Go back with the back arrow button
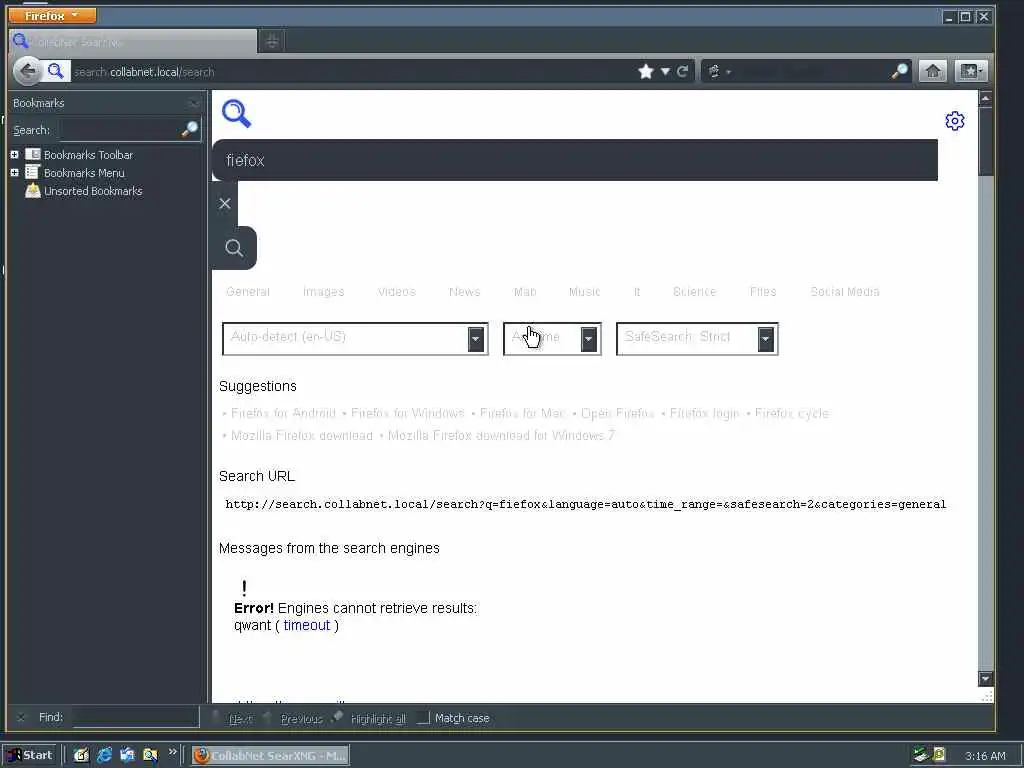The image size is (1024, 768). click(27, 71)
